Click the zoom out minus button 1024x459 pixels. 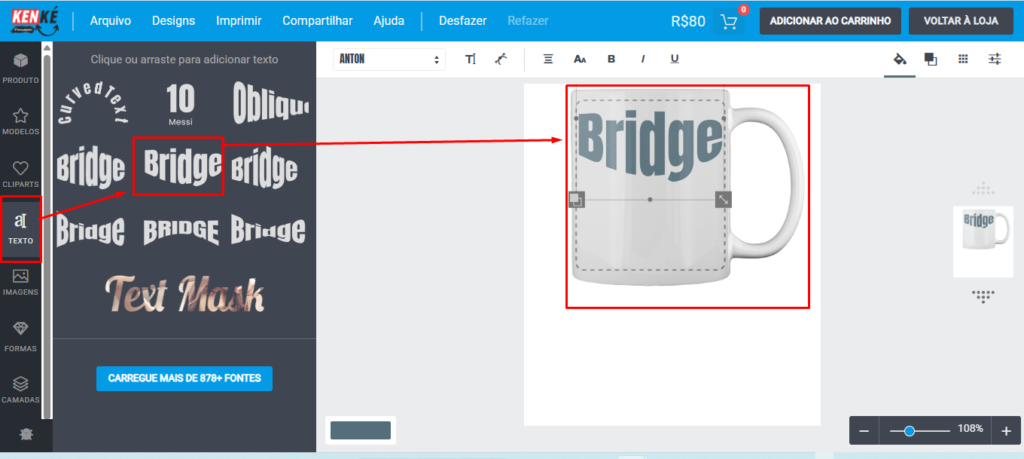coord(864,431)
